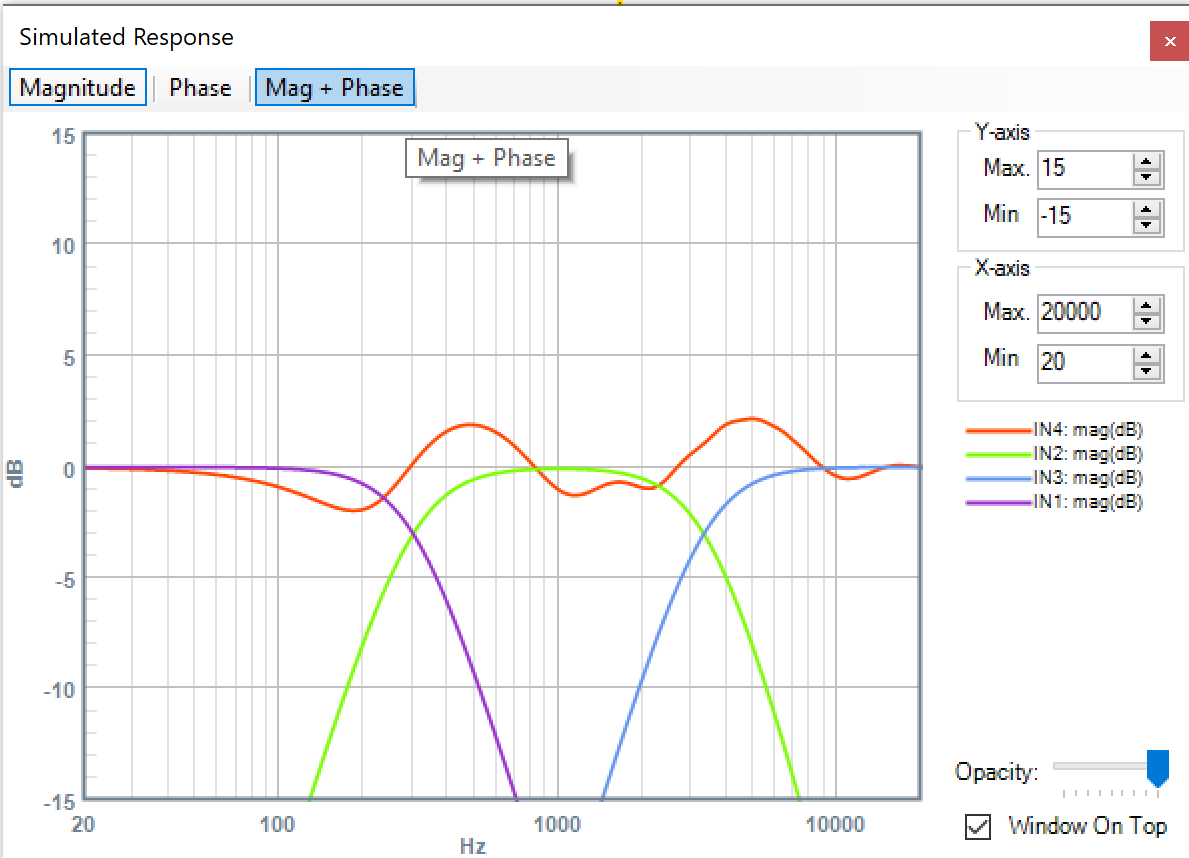Click the Simulated Response window title

pos(127,37)
